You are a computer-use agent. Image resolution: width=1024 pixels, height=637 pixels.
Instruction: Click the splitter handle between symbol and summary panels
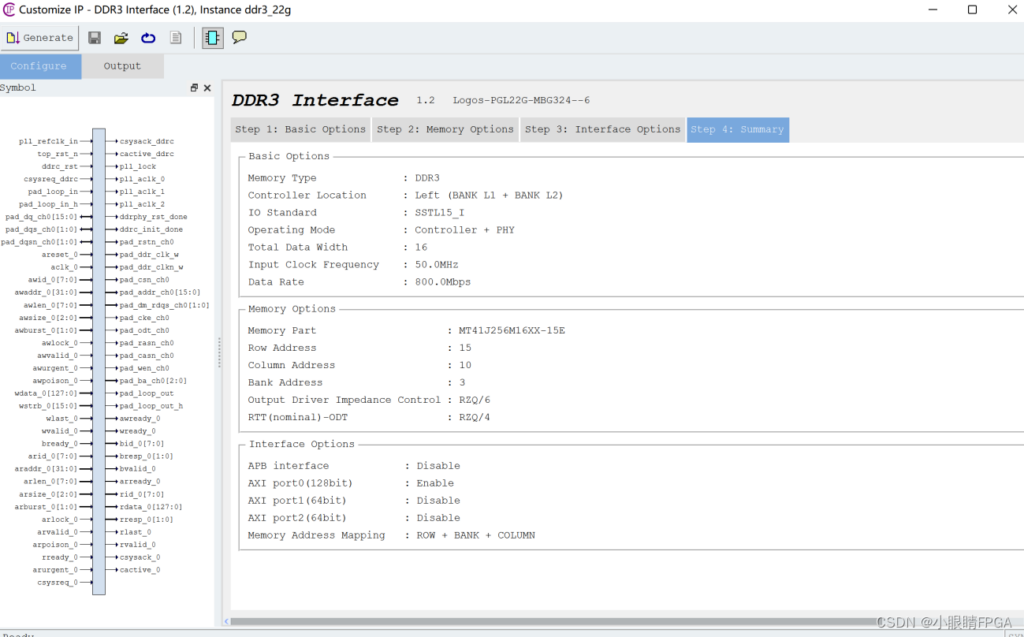point(219,351)
